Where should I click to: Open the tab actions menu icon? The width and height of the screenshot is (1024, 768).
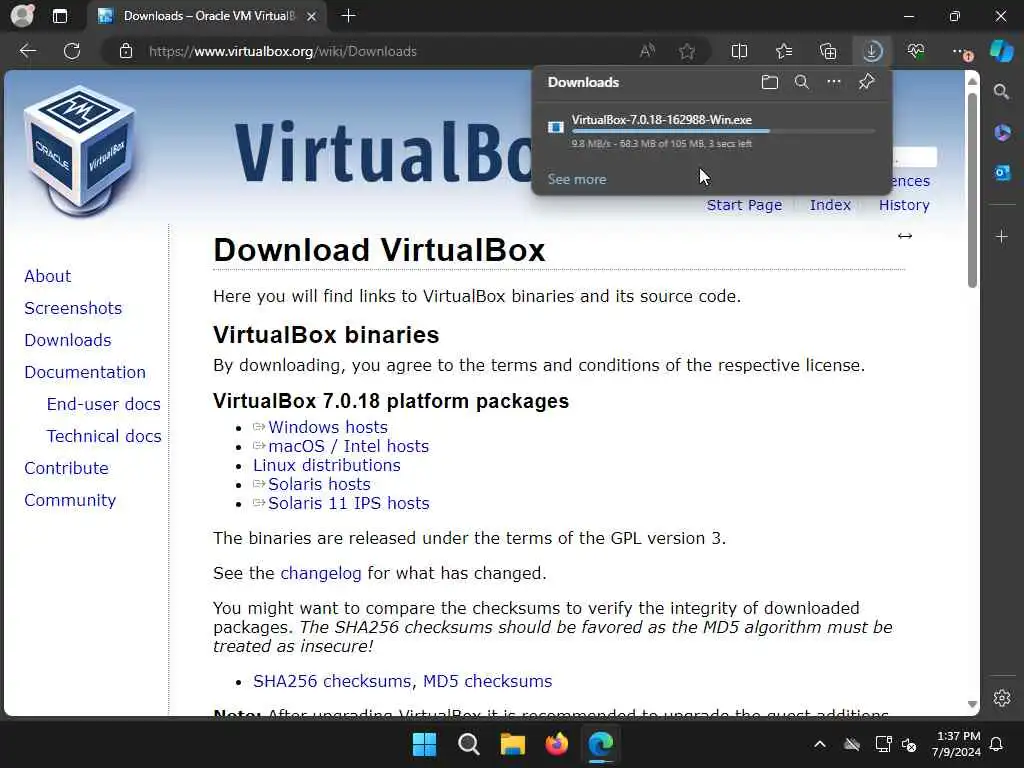(59, 16)
